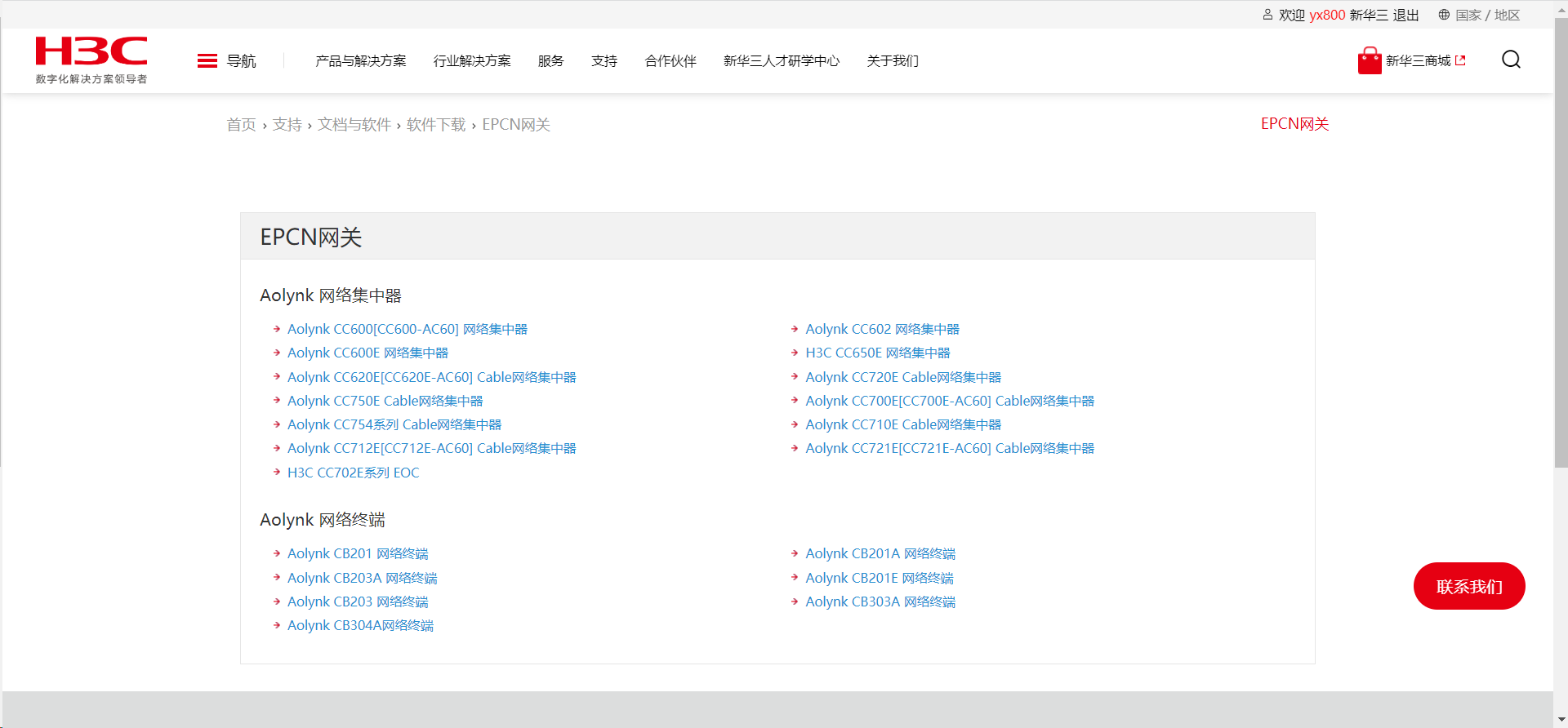Open Aolynk CC754系列 Cable网络集中器
This screenshot has height=728, width=1568.
click(394, 424)
